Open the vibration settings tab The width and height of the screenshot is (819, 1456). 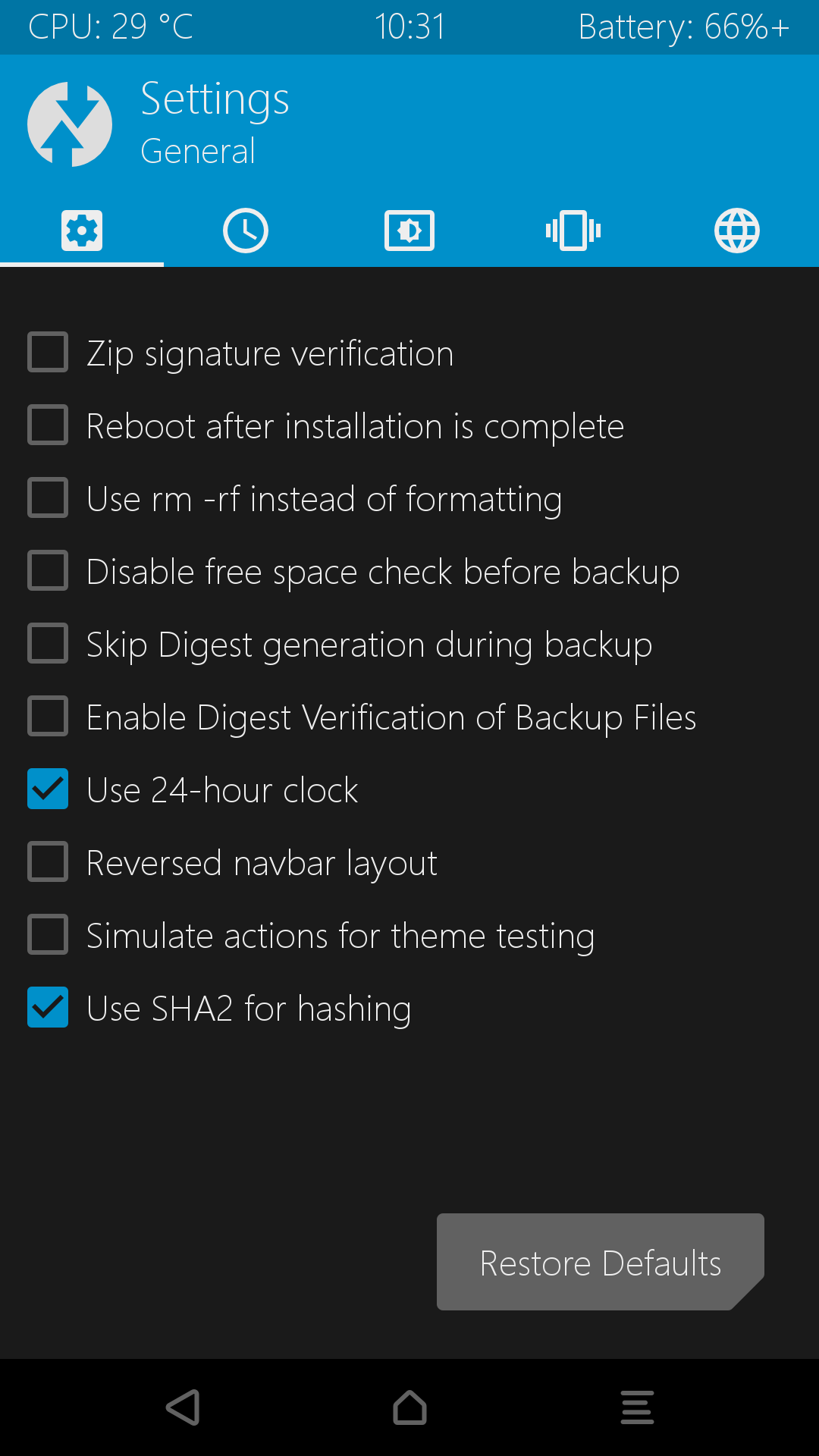[x=573, y=231]
